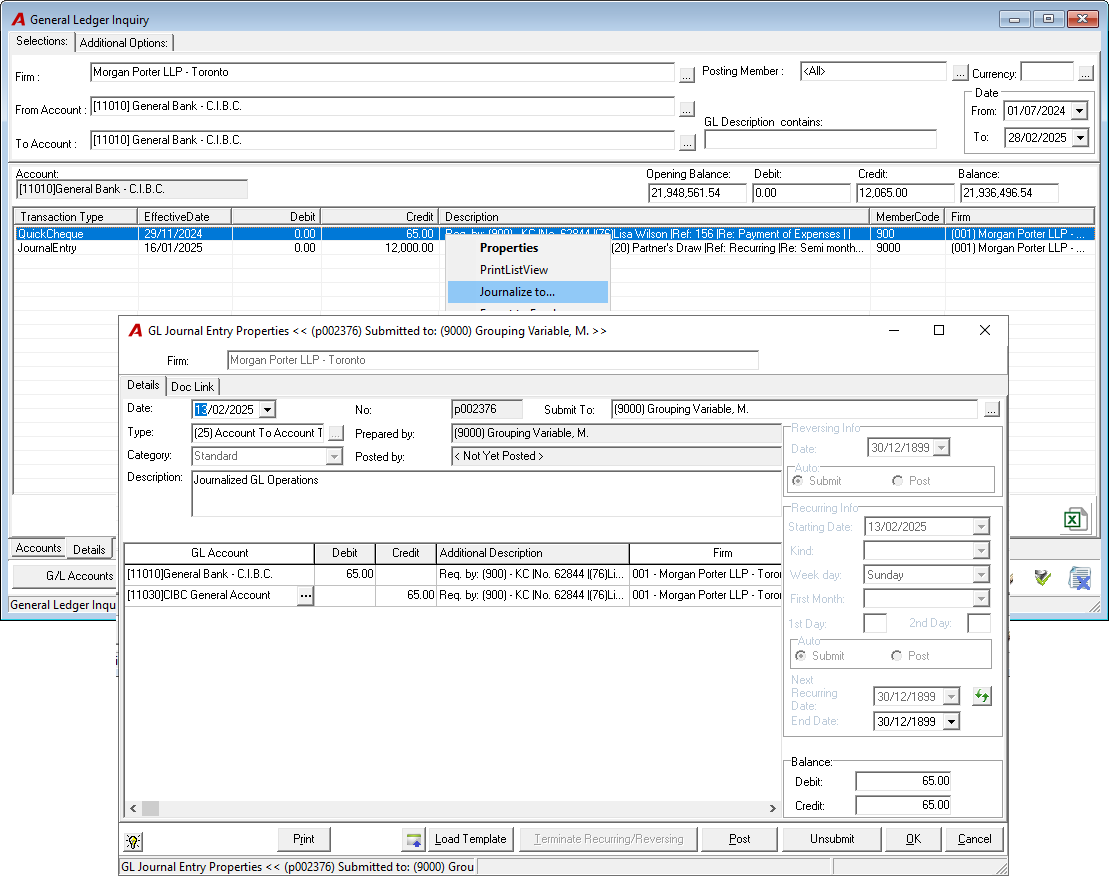
Task: Click the journal entry Description text field
Action: coord(486,494)
